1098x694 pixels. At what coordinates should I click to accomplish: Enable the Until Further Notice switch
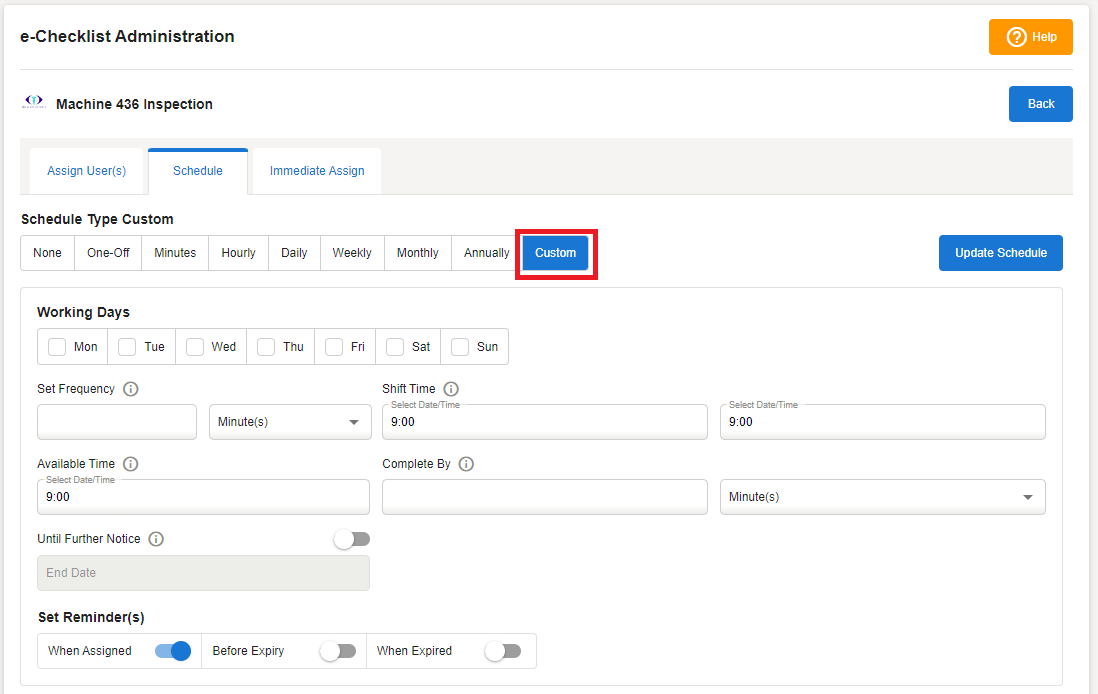coord(352,539)
